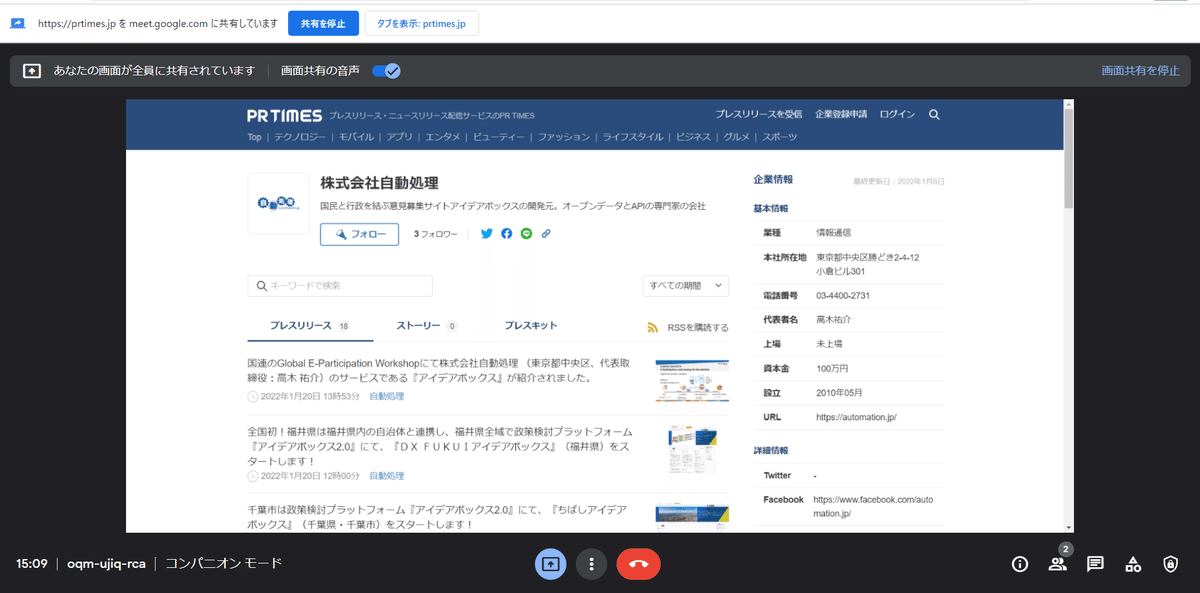
Task: Share on Twitter bird icon
Action: [487, 234]
